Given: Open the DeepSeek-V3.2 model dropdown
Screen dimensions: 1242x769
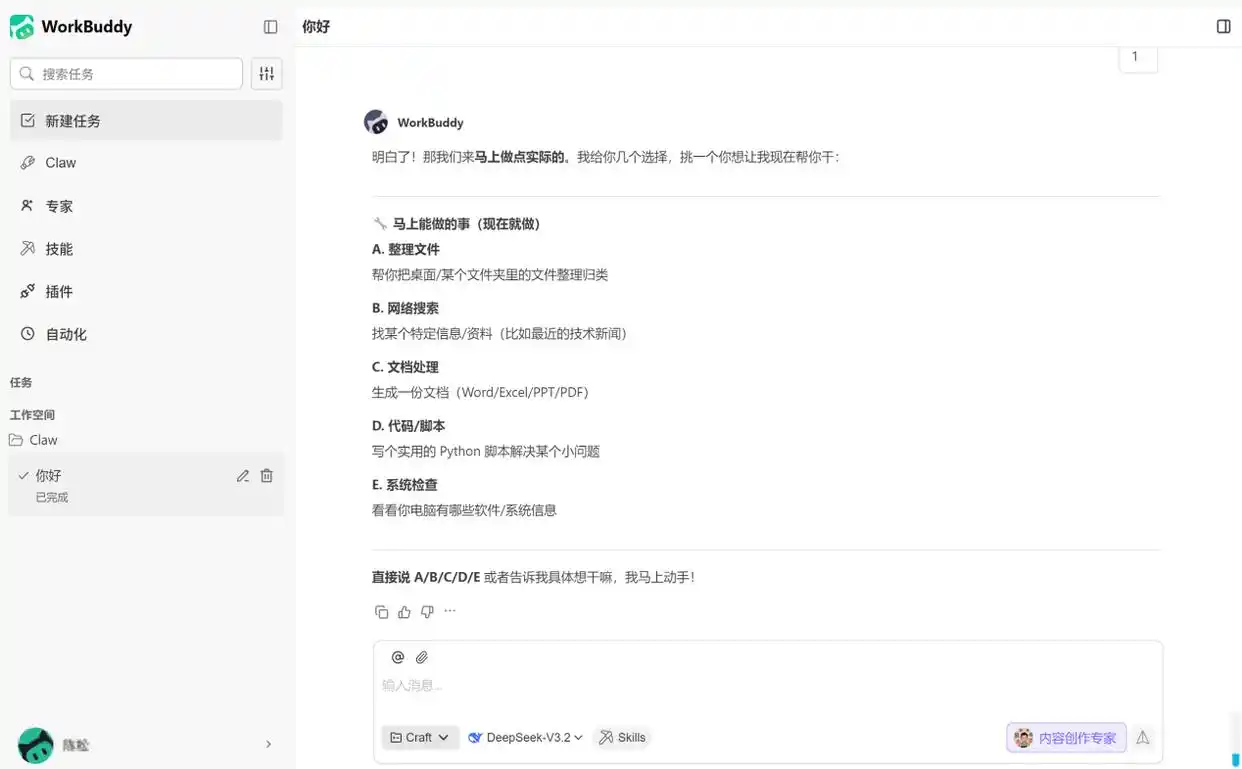Looking at the screenshot, I should [x=524, y=737].
